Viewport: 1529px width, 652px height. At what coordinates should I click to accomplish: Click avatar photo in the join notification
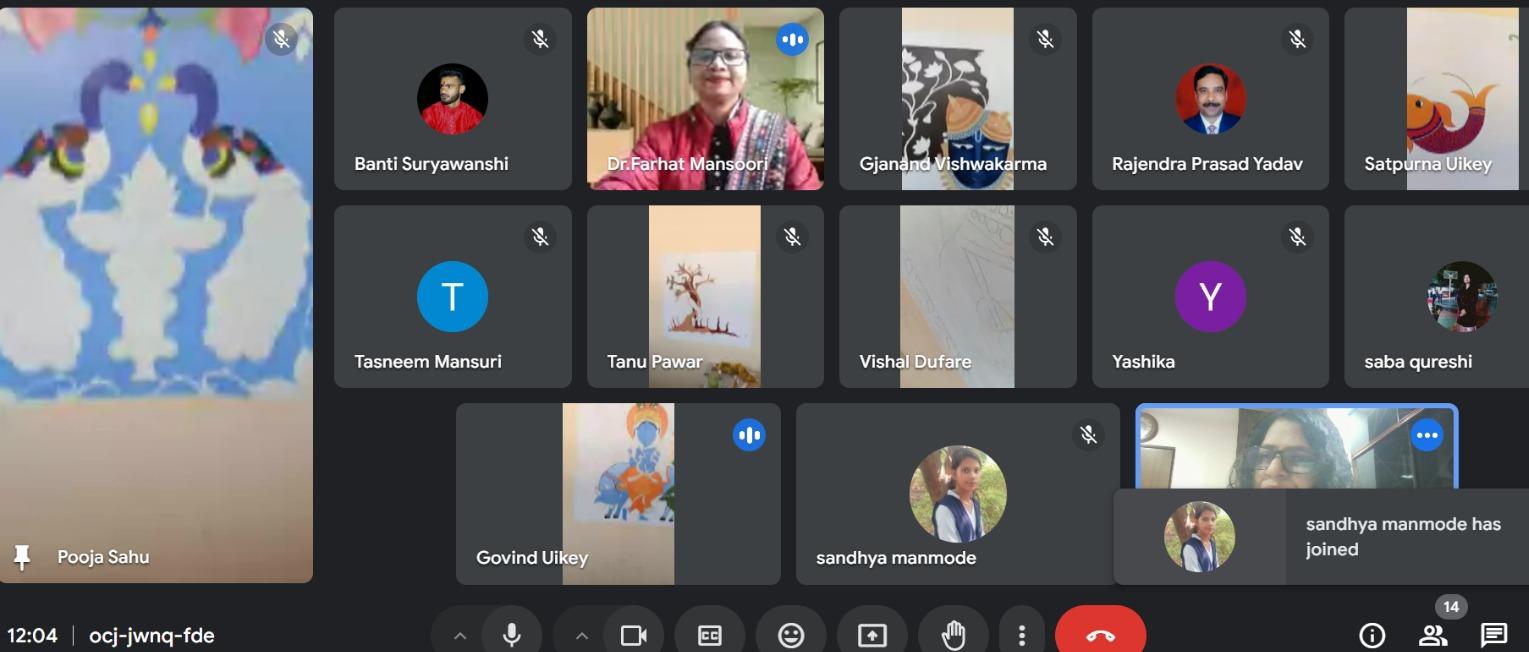tap(1199, 537)
